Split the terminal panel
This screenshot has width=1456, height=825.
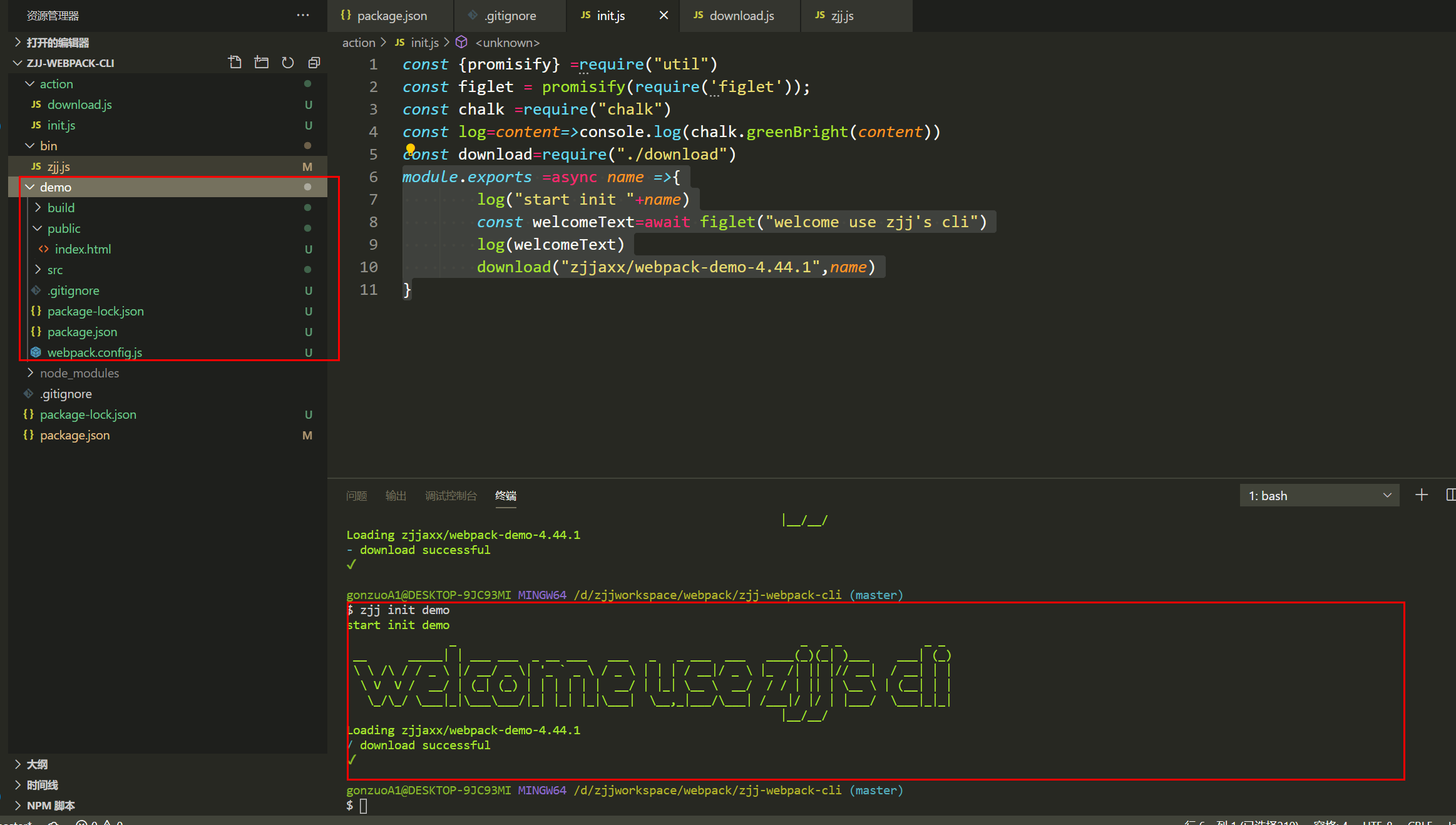click(x=1450, y=495)
